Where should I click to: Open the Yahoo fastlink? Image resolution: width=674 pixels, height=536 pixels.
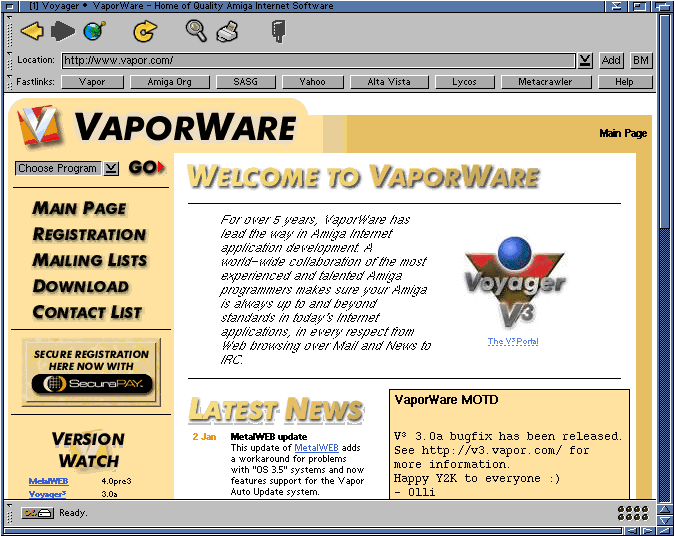click(312, 82)
